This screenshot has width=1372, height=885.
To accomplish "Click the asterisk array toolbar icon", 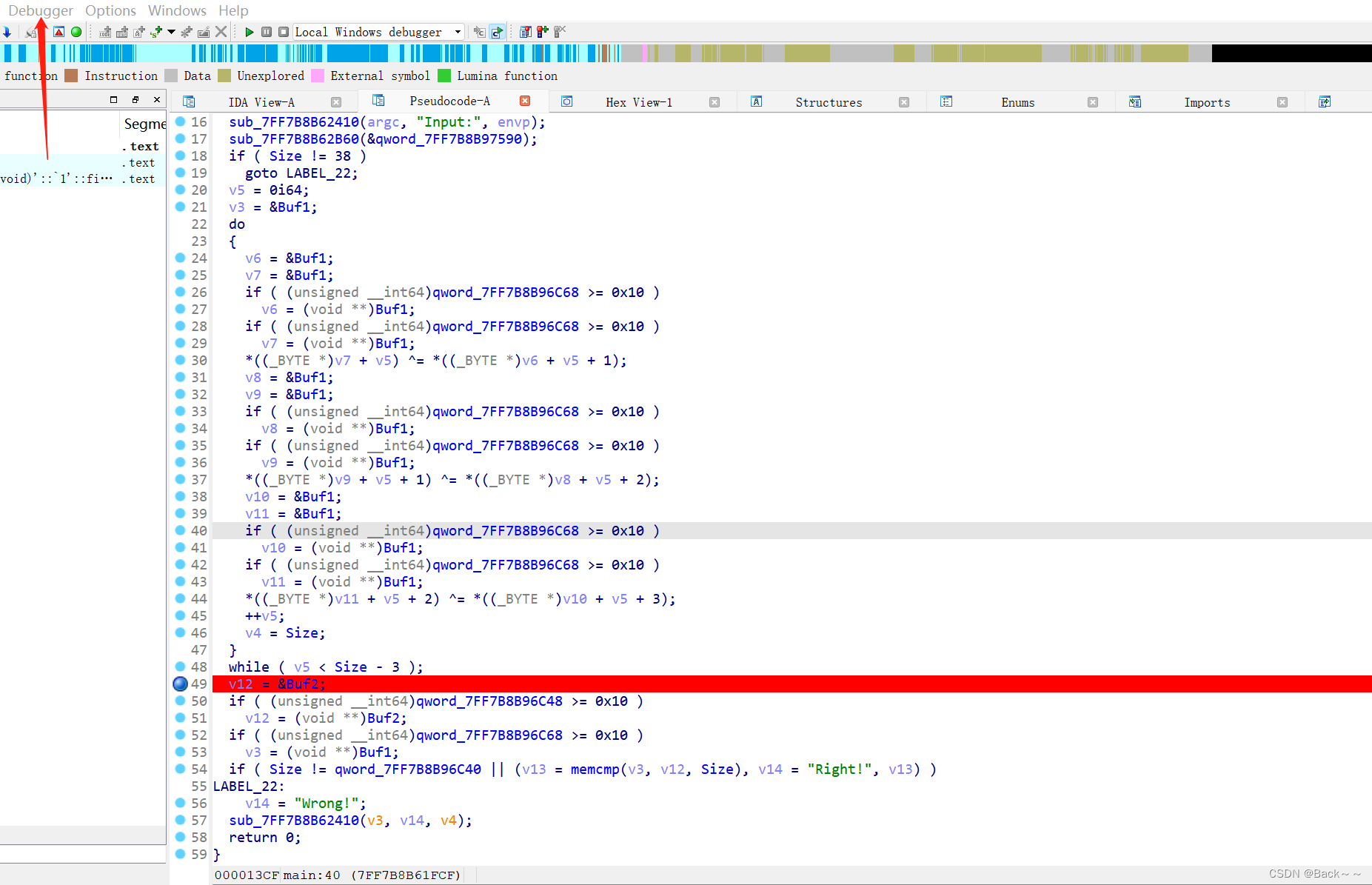I will 187,32.
